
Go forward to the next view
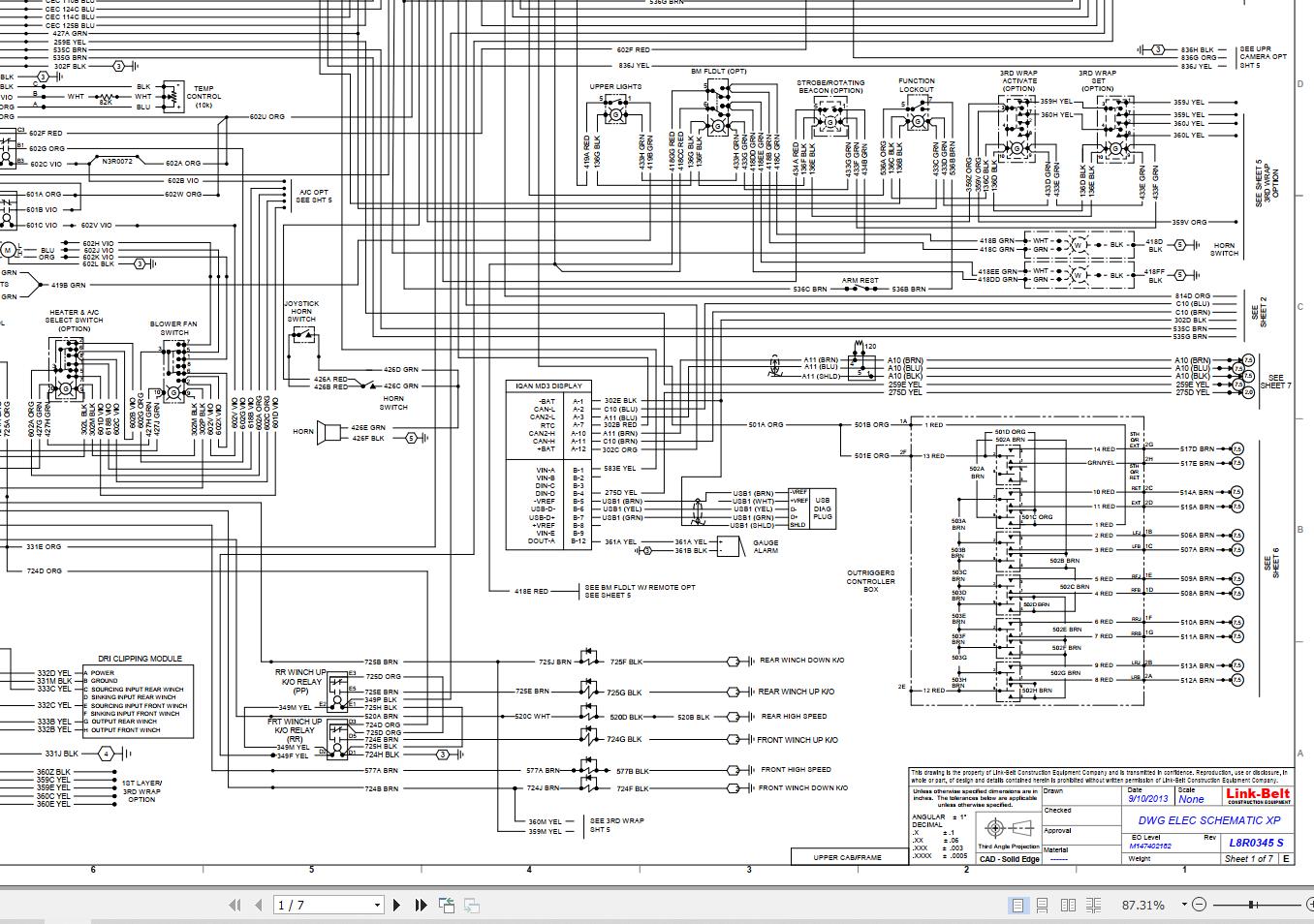coord(472,905)
